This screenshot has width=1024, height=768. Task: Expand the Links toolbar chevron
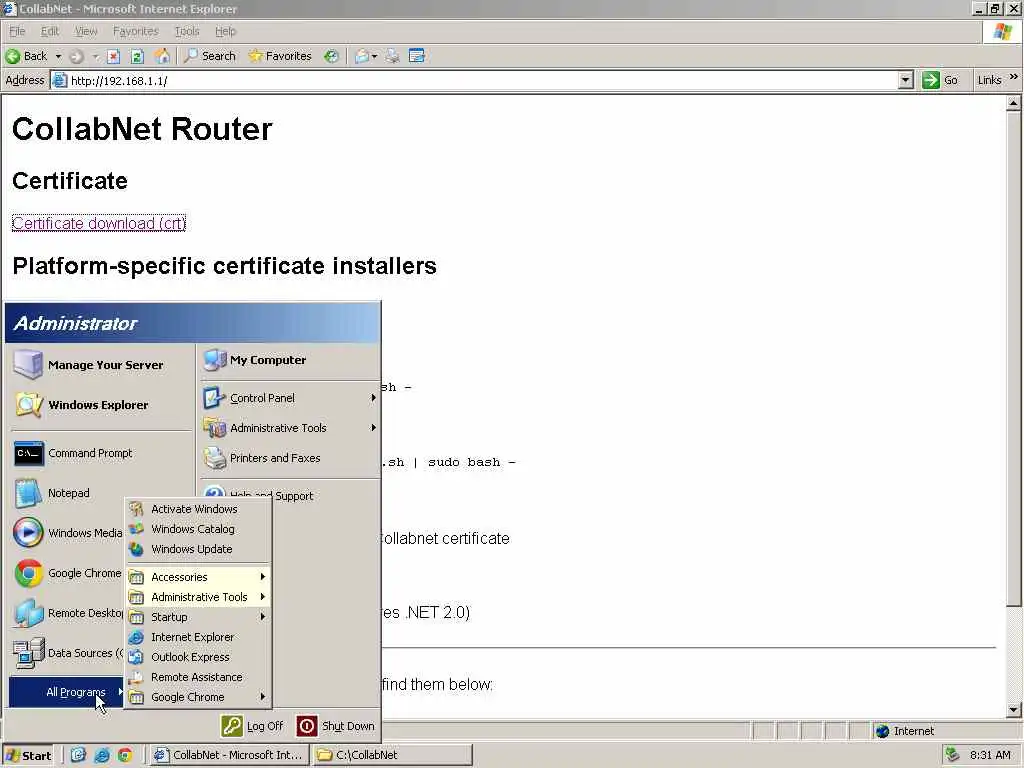[1014, 77]
